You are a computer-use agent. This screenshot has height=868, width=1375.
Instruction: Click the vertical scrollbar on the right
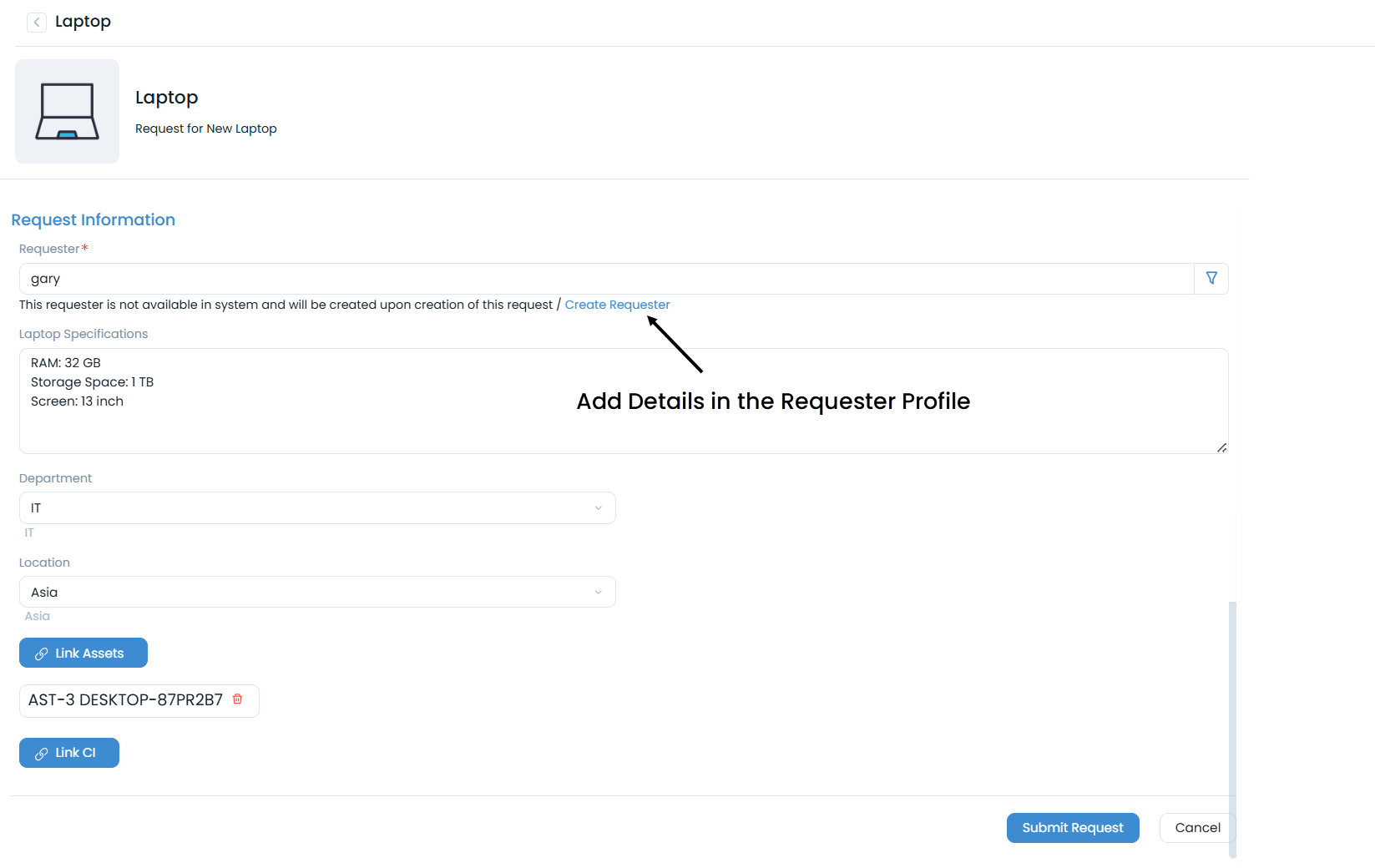pos(1233,726)
